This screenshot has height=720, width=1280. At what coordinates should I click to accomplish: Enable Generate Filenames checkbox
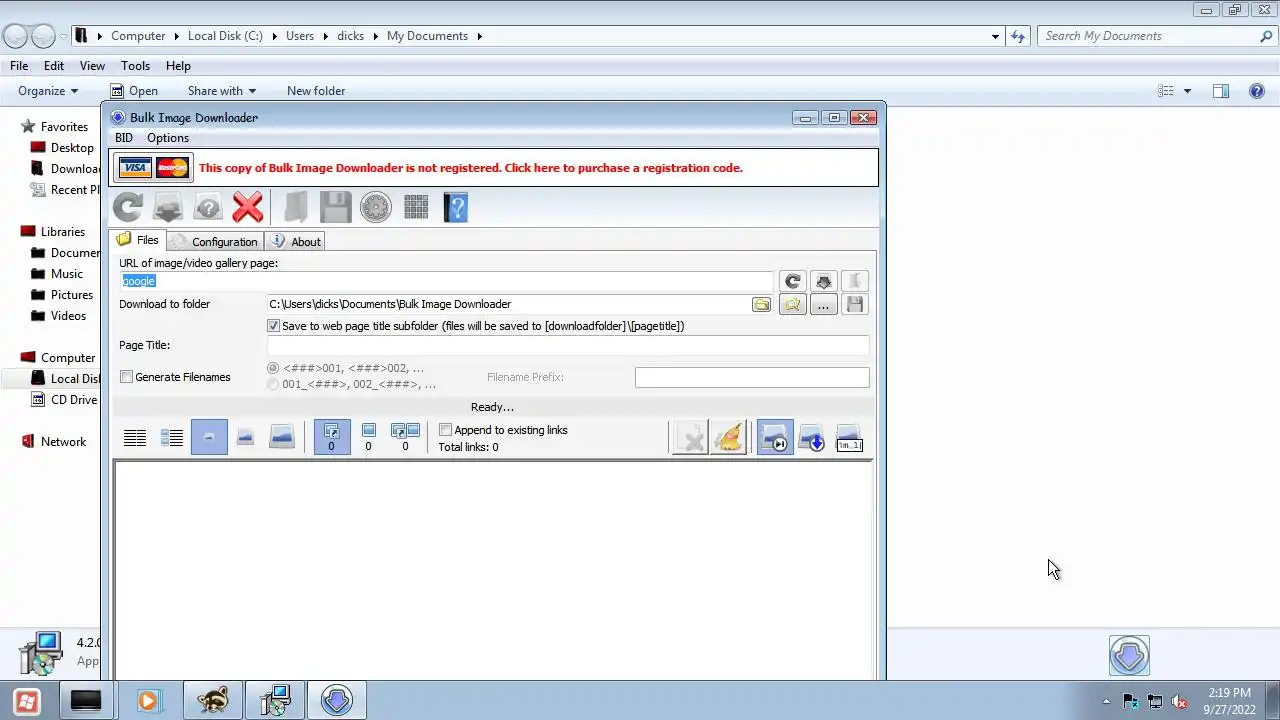(126, 377)
